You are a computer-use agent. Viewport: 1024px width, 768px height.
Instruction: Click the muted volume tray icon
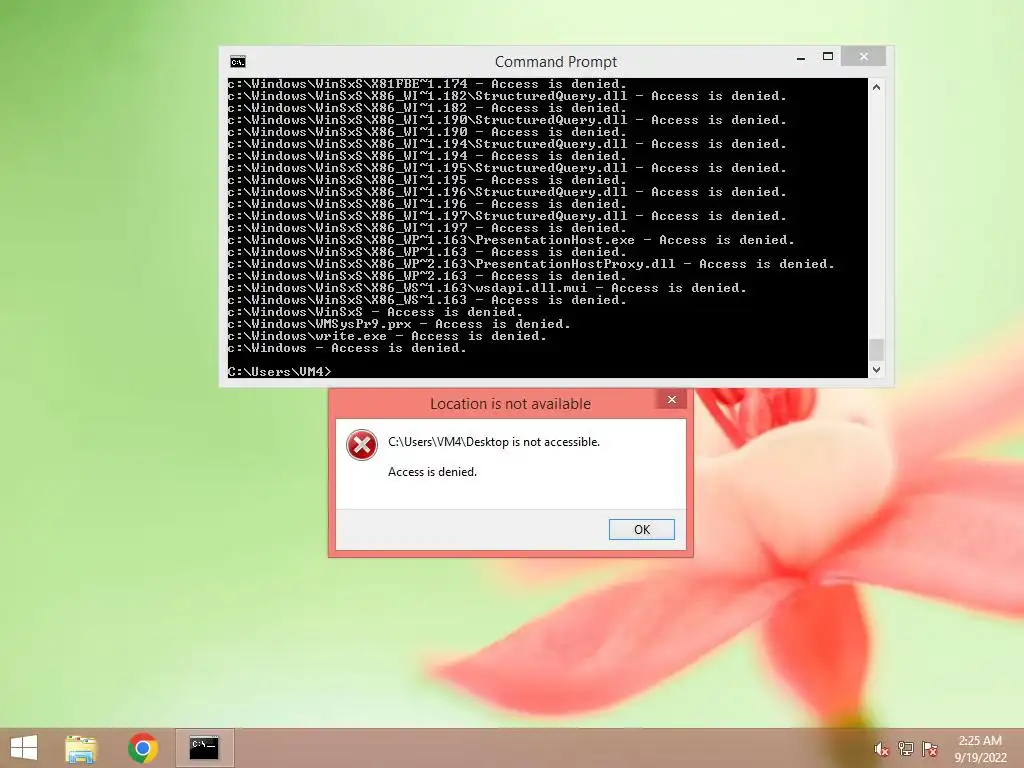pos(881,749)
